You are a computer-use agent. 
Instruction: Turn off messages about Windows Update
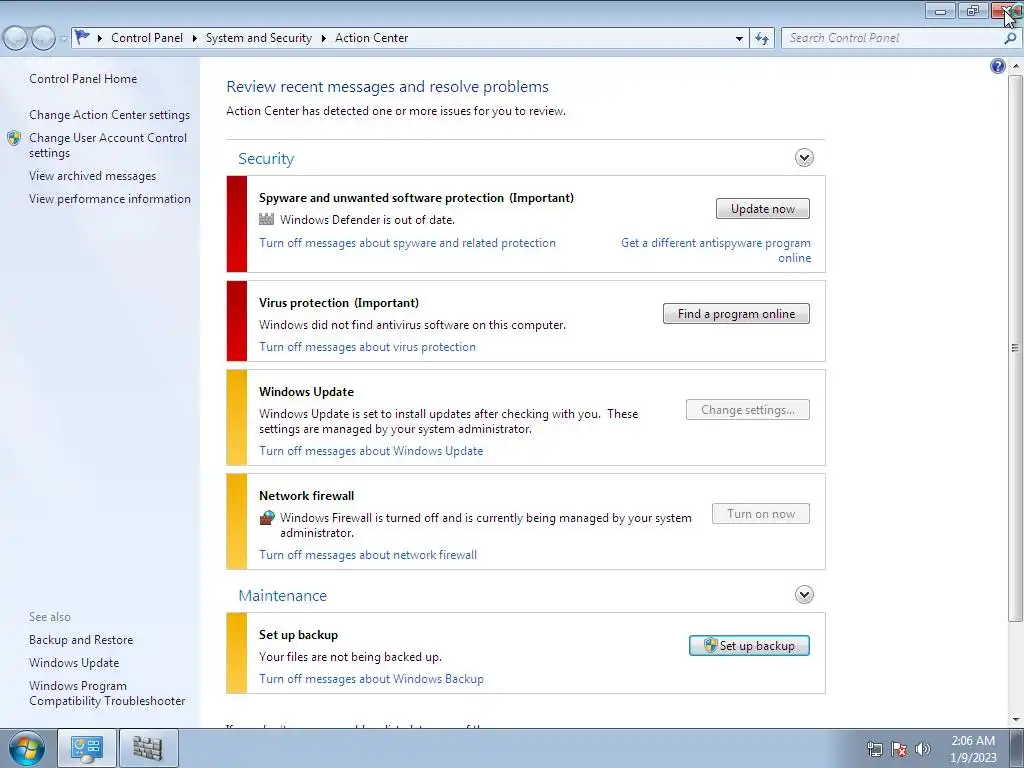click(x=371, y=451)
